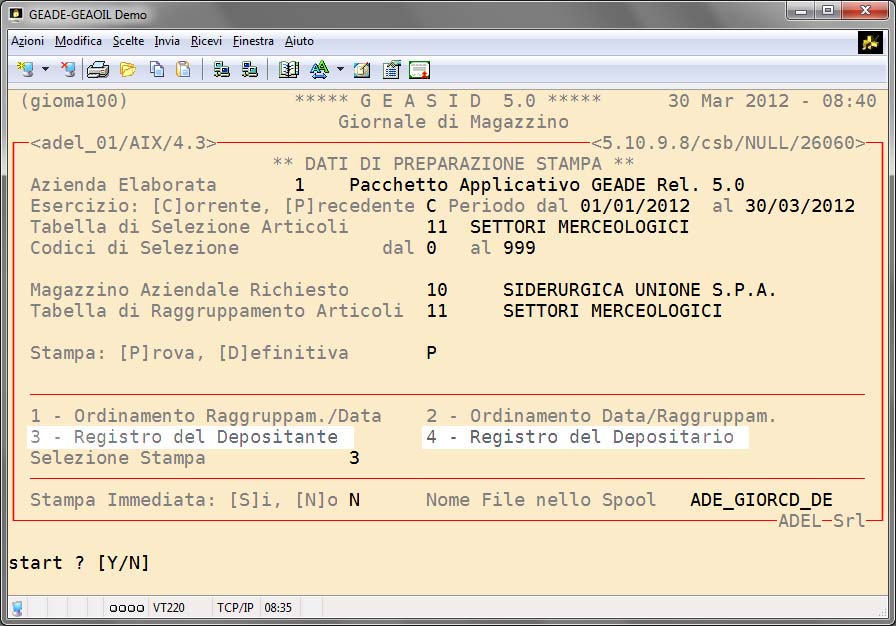Click the printer icon in toolbar
The image size is (896, 626).
(x=97, y=70)
